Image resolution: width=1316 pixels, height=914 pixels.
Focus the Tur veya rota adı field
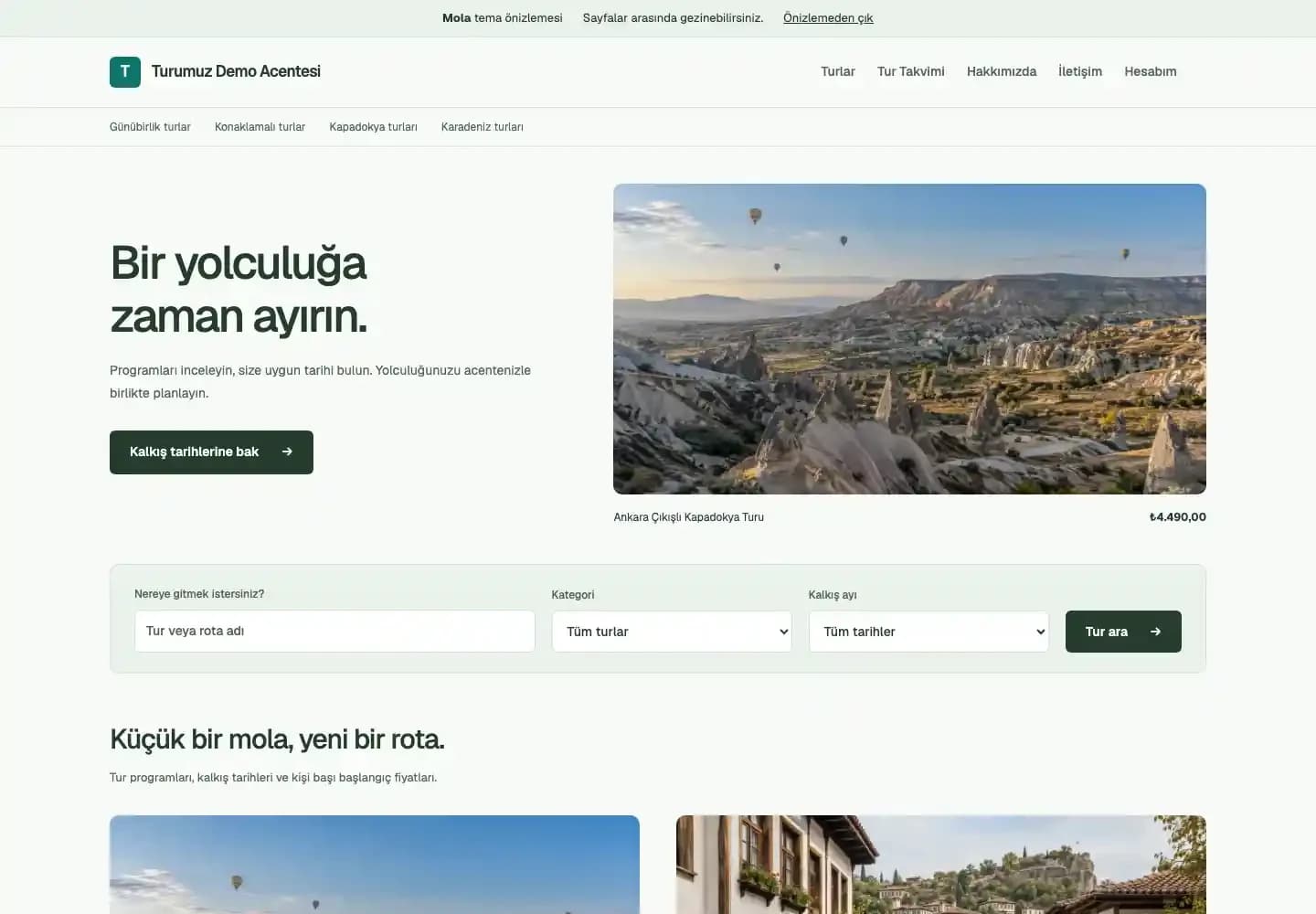pos(334,632)
